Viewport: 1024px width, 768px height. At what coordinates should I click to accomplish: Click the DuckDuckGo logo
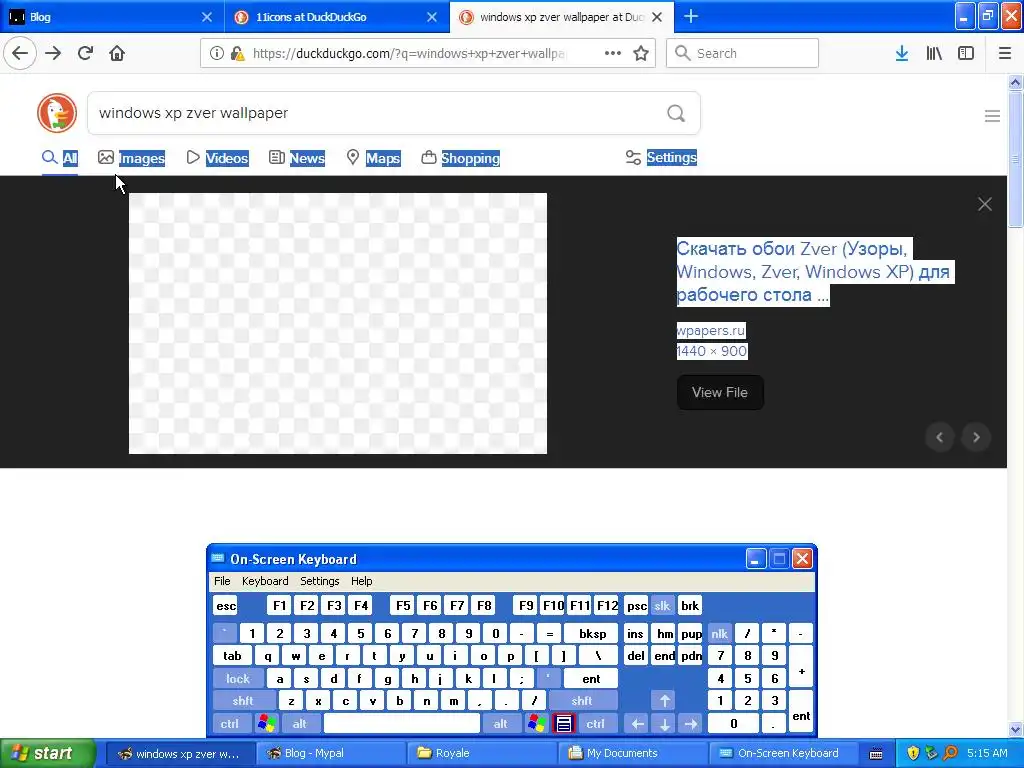click(x=57, y=113)
